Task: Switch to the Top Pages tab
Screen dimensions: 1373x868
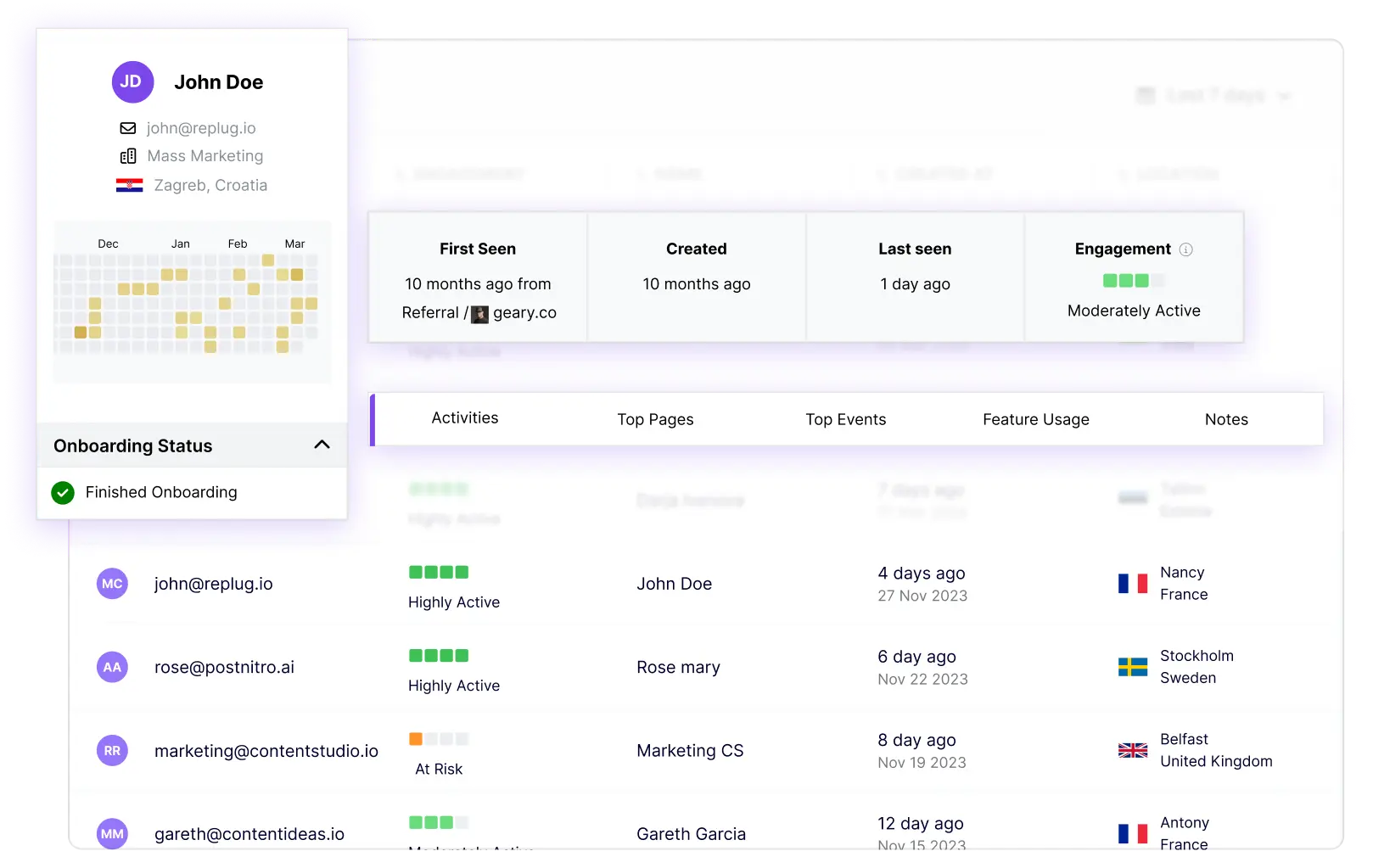Action: [x=655, y=418]
